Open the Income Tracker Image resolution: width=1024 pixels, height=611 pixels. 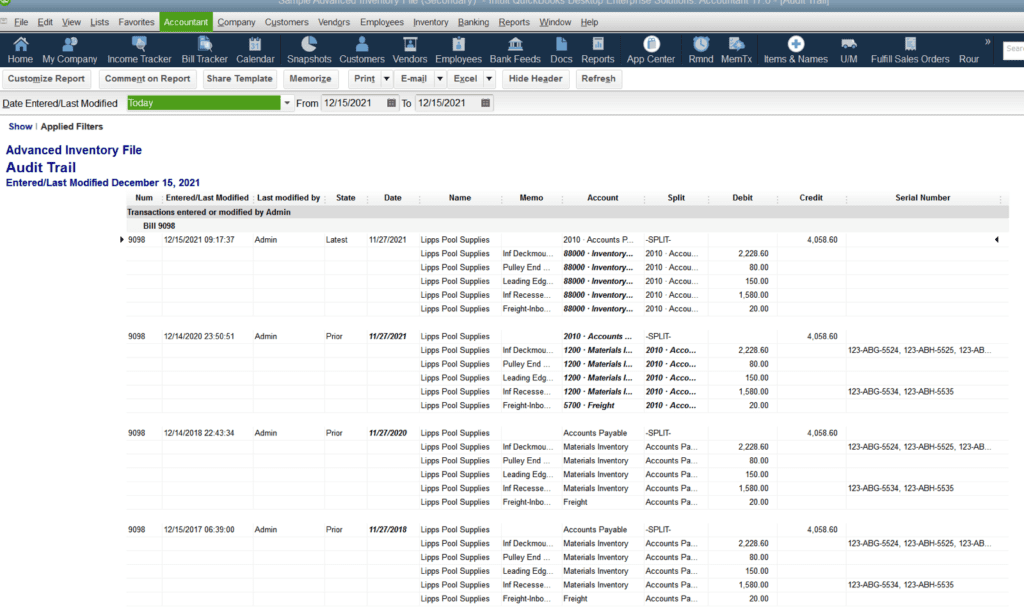139,48
